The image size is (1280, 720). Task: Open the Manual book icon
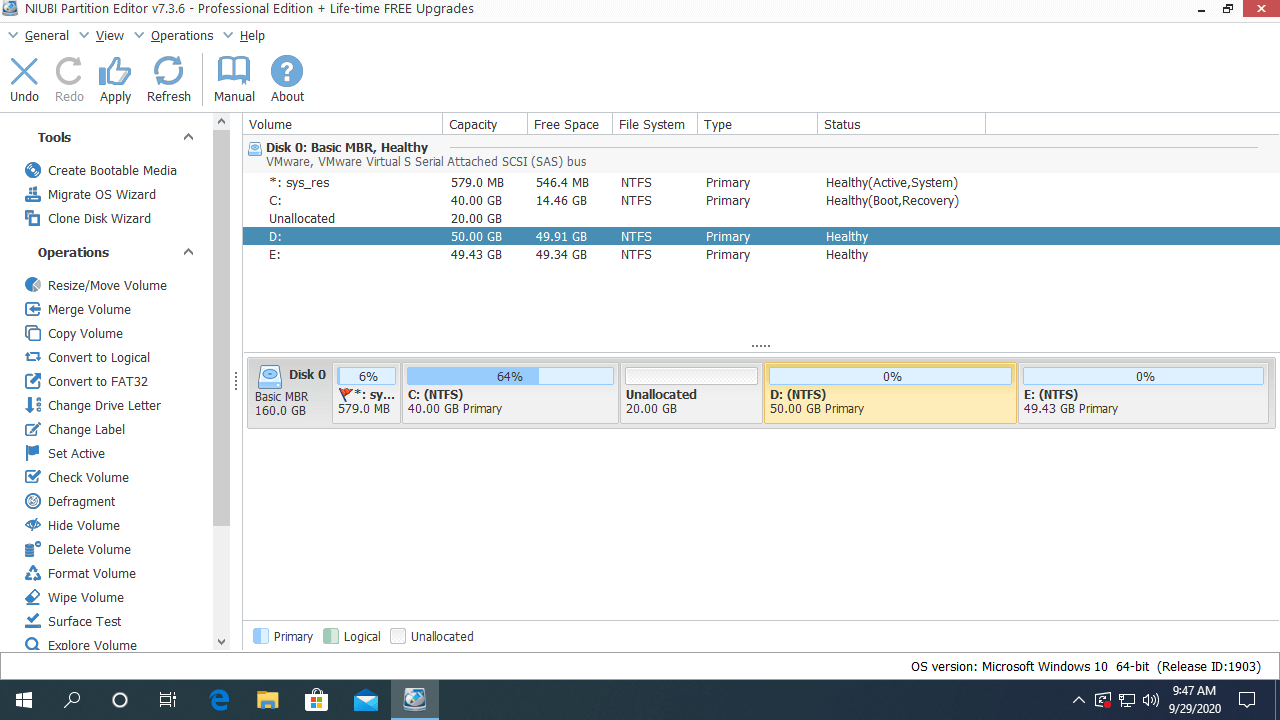point(234,79)
